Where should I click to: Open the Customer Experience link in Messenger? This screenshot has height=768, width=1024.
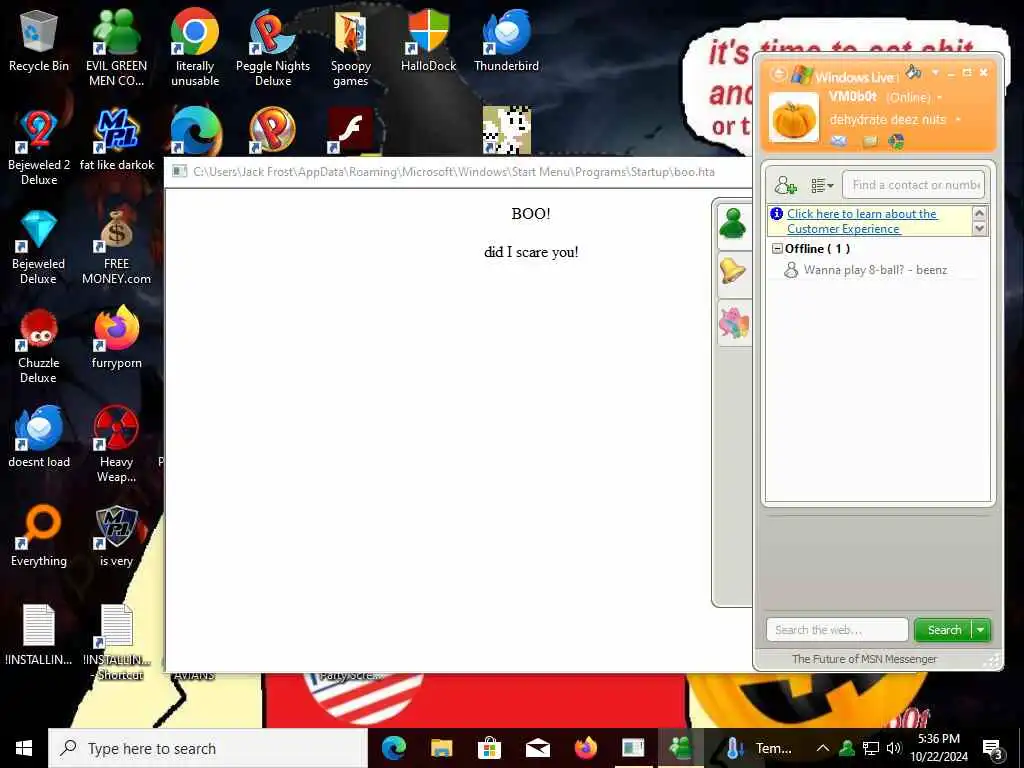click(x=862, y=221)
